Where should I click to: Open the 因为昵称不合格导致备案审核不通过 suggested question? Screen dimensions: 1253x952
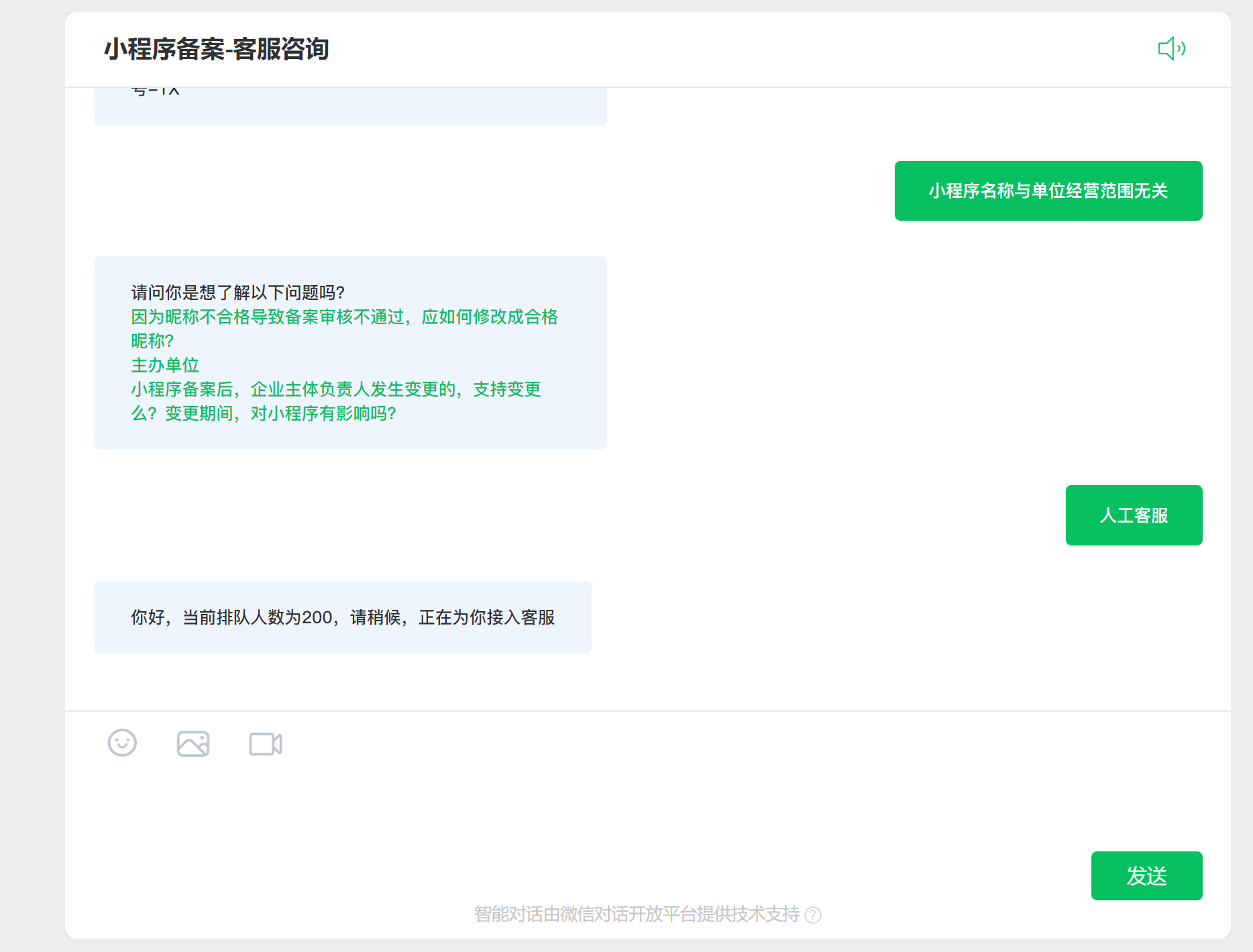tap(344, 317)
